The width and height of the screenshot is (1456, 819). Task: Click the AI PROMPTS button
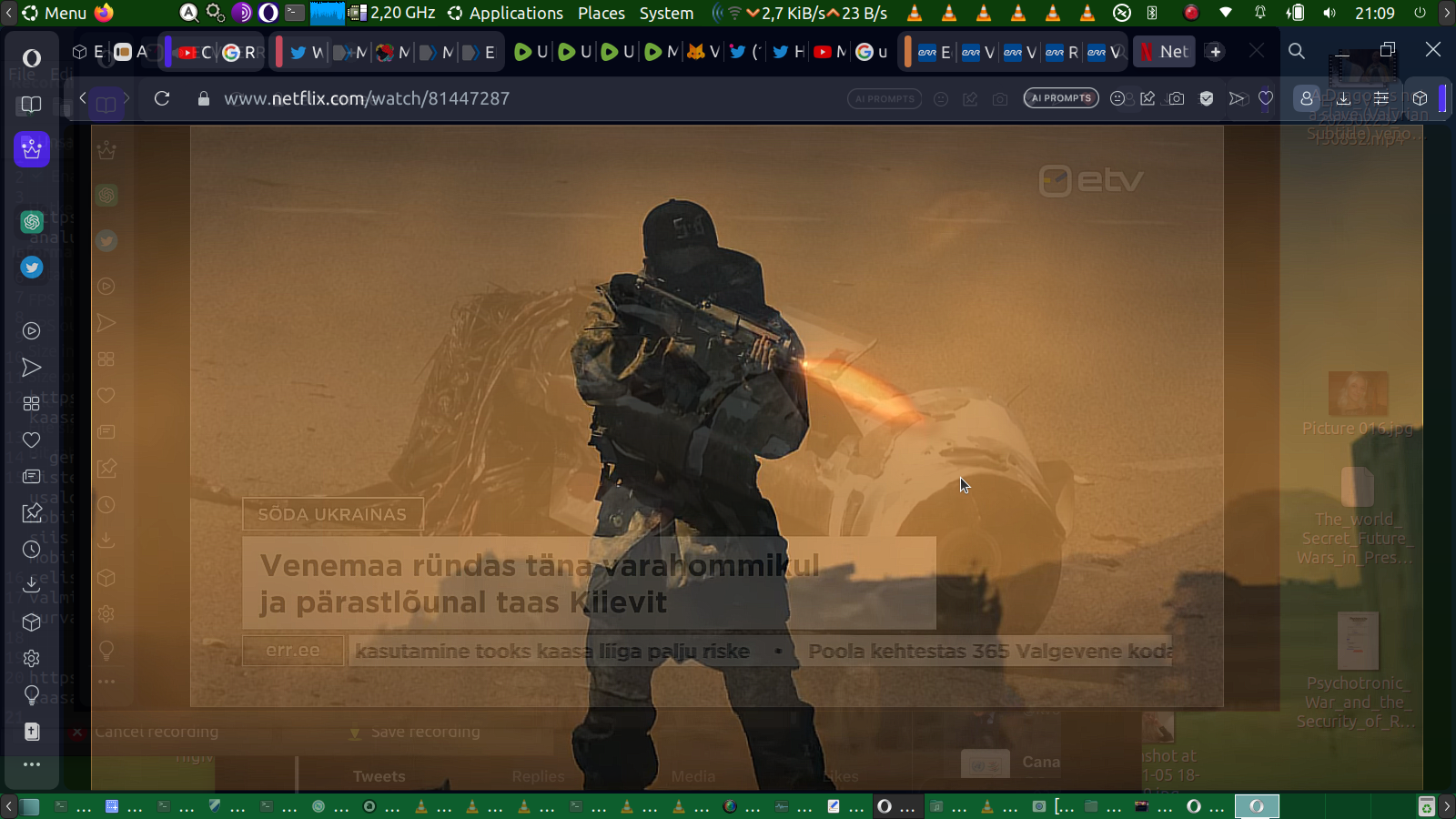click(x=1061, y=98)
